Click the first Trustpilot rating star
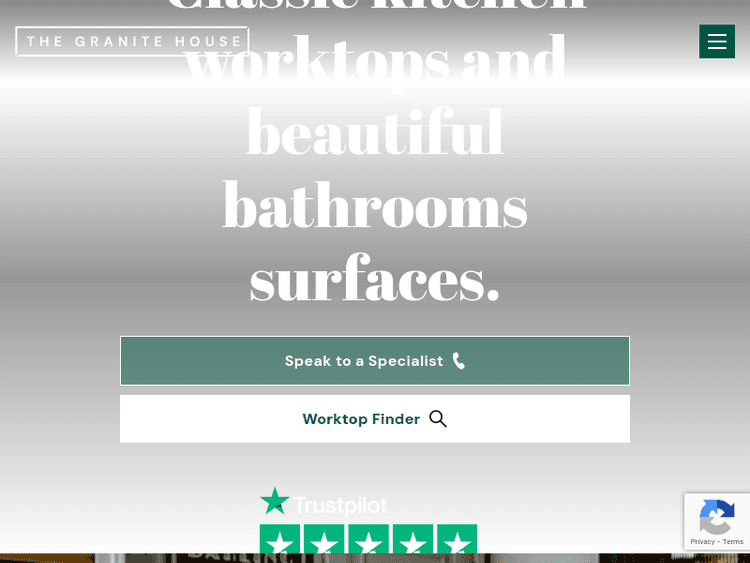The height and width of the screenshot is (563, 750). pos(280,540)
